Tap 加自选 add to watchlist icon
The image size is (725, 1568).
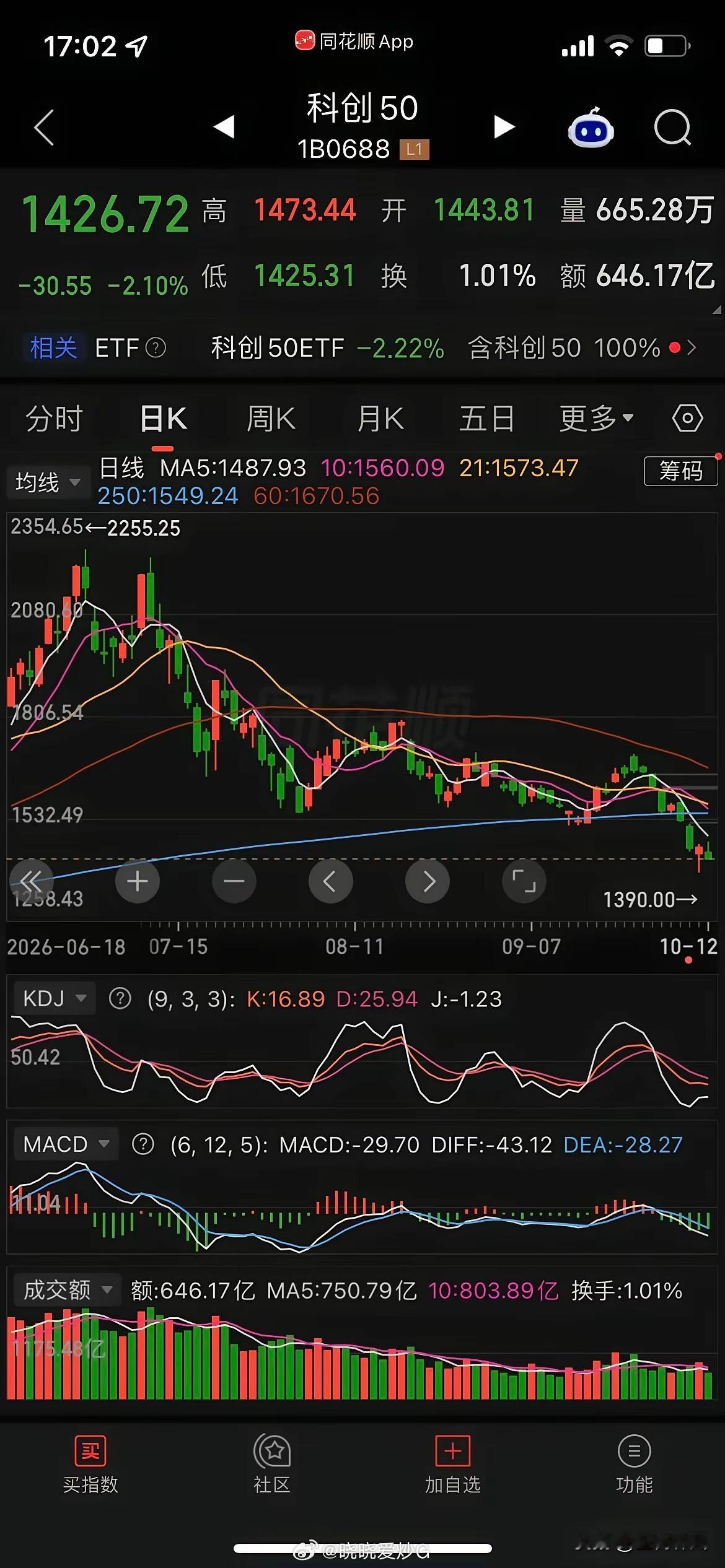point(453,1450)
